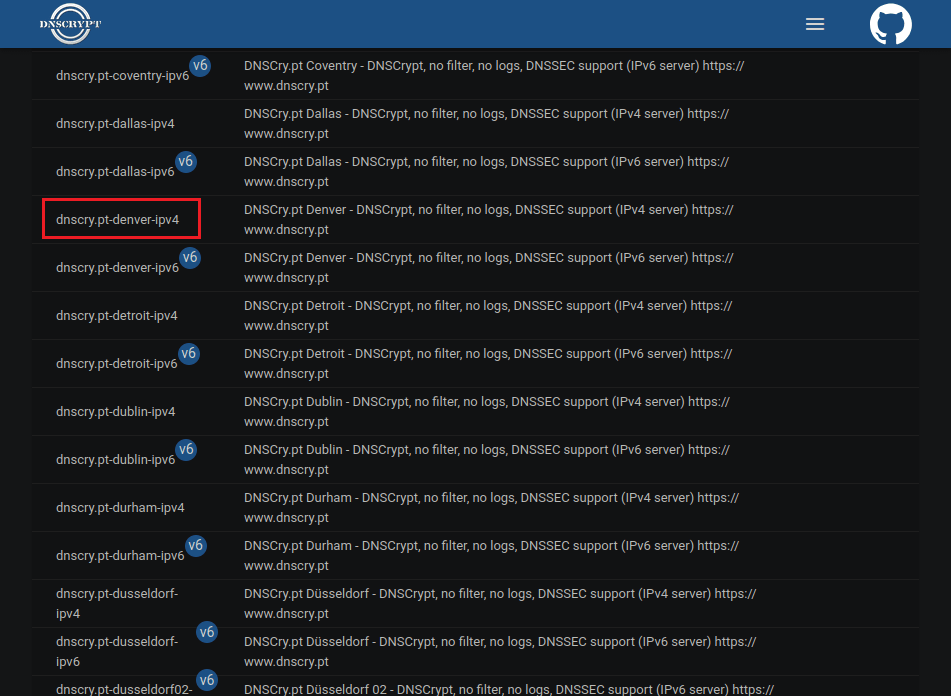Select dnscry.pt-durham-ipv4 server name
Image resolution: width=951 pixels, height=696 pixels.
tap(120, 507)
